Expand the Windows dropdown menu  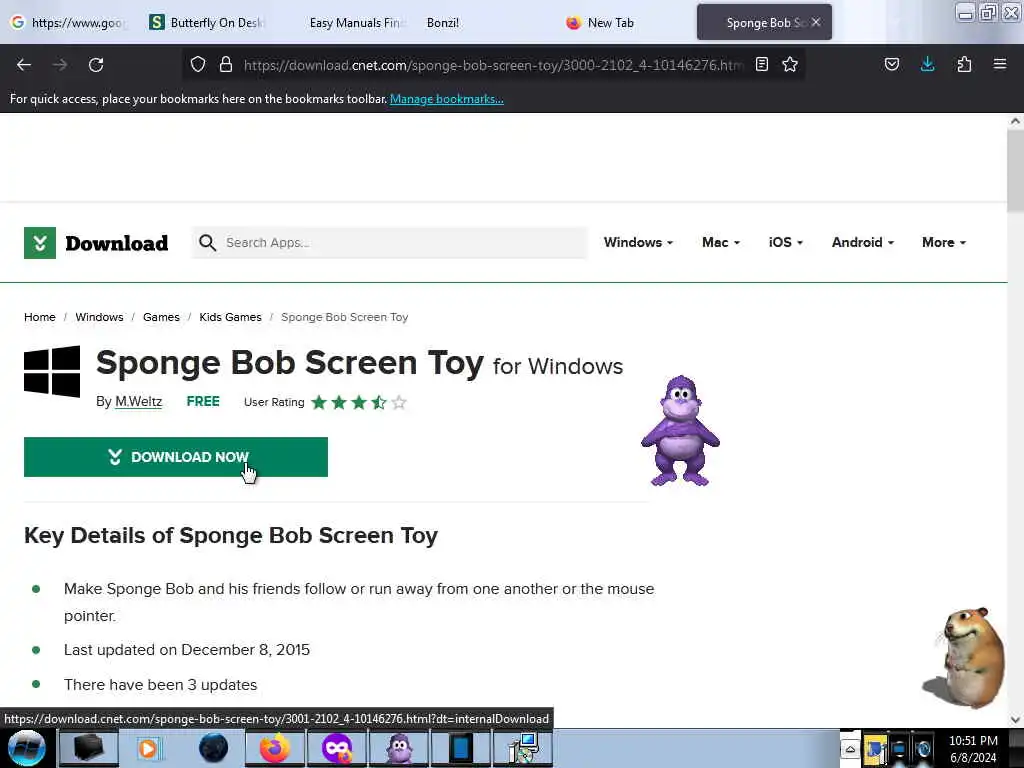pos(638,242)
